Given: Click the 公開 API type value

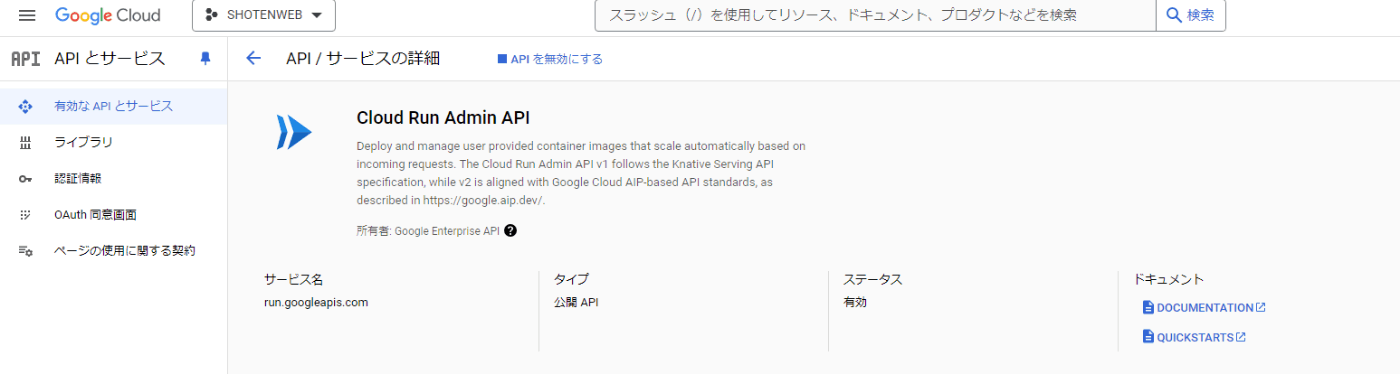Looking at the screenshot, I should (x=576, y=302).
